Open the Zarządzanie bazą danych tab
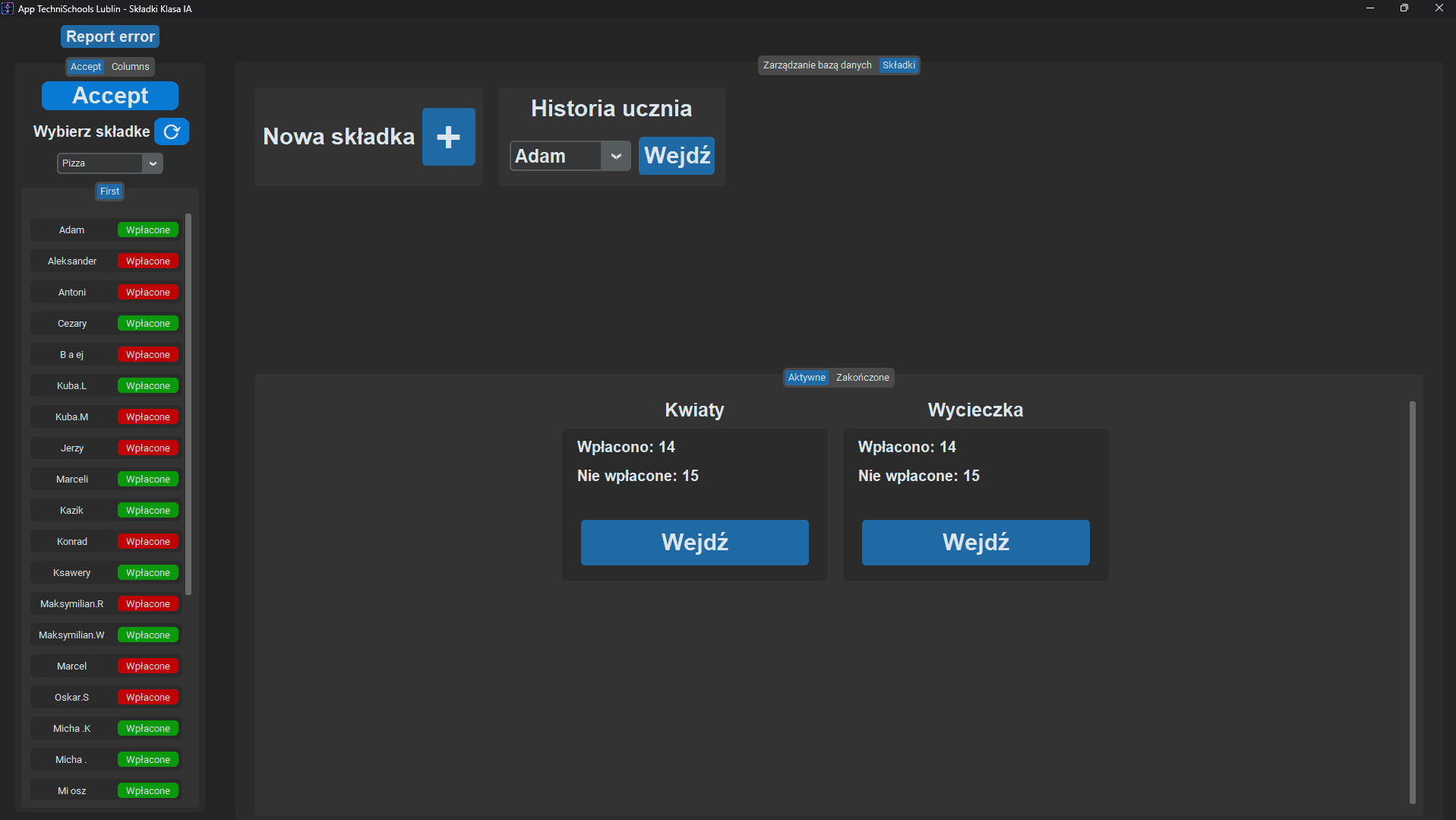Image resolution: width=1456 pixels, height=820 pixels. [x=817, y=65]
